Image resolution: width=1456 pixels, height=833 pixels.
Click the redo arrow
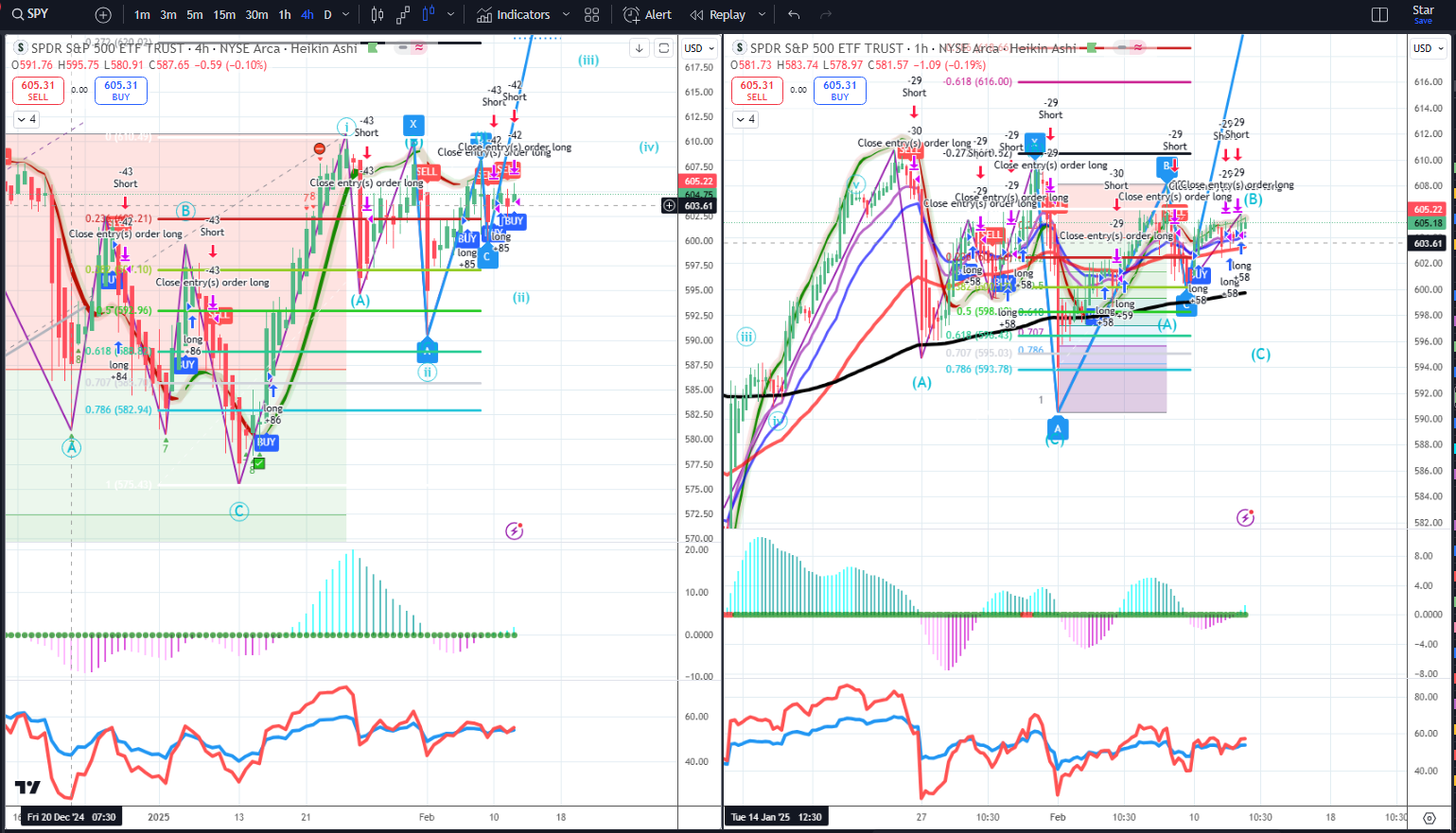click(x=826, y=15)
